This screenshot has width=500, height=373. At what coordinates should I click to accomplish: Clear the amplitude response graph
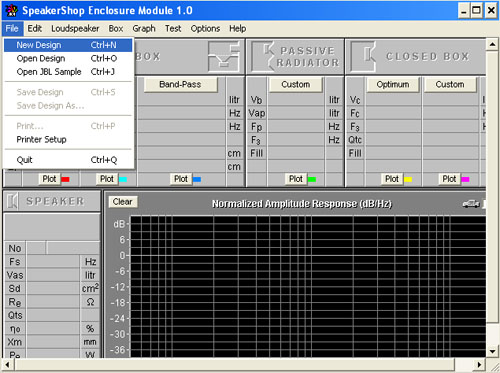coord(123,202)
